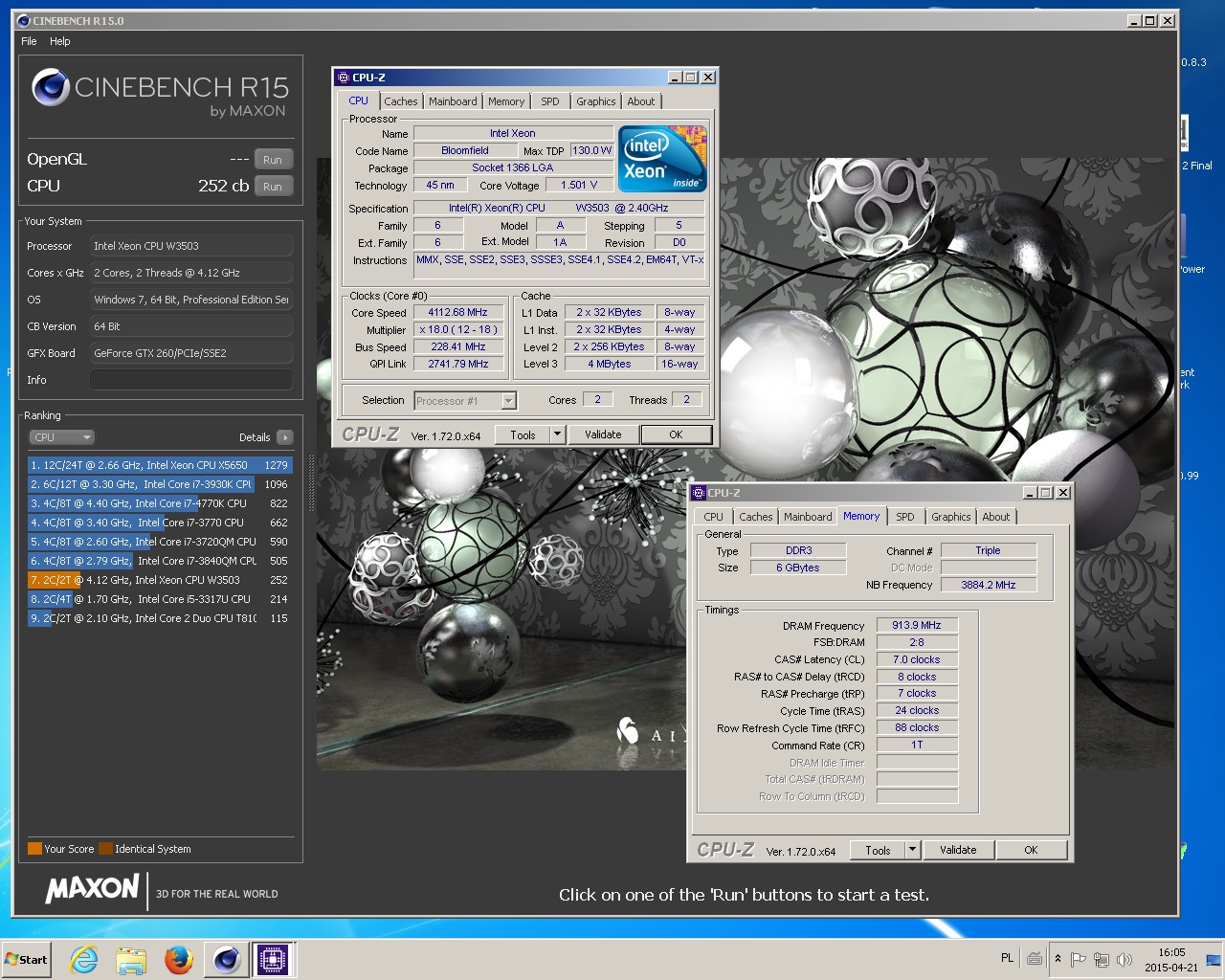Switch to Mainboard tab in top CPU-Z
Image resolution: width=1225 pixels, height=980 pixels.
(453, 101)
